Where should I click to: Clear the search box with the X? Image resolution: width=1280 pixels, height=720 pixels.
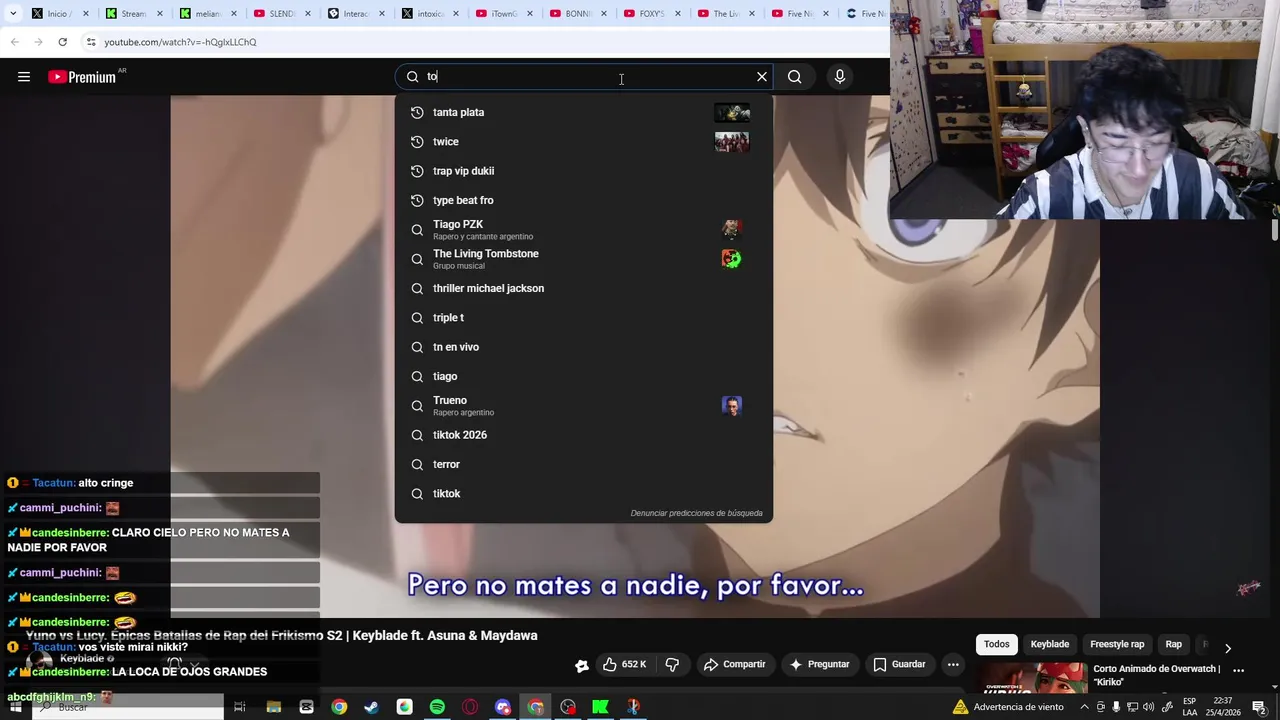762,77
